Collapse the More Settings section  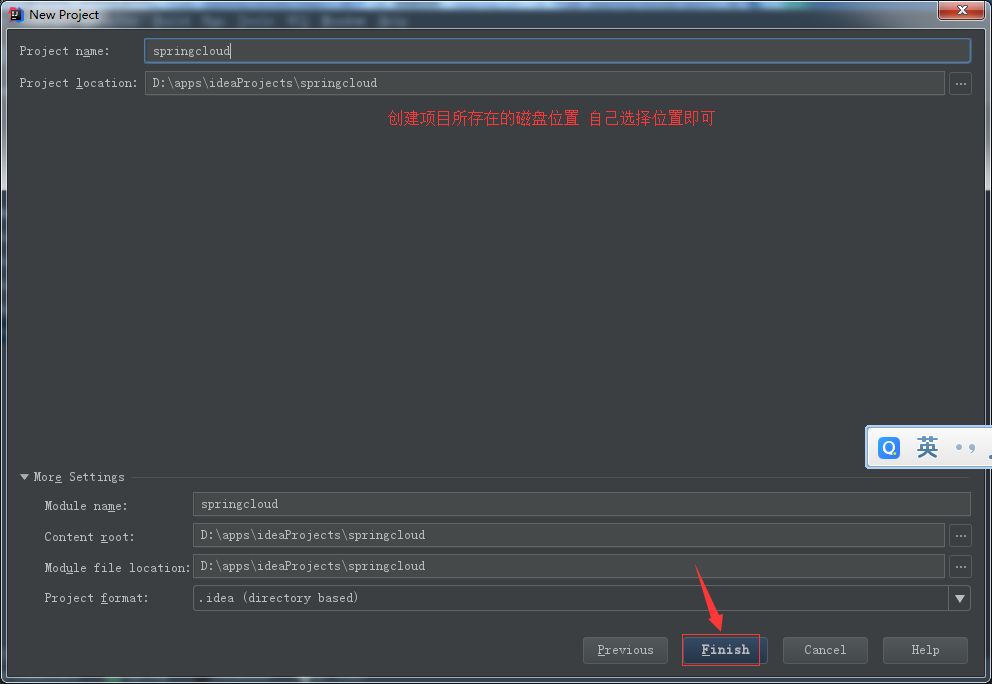click(25, 477)
